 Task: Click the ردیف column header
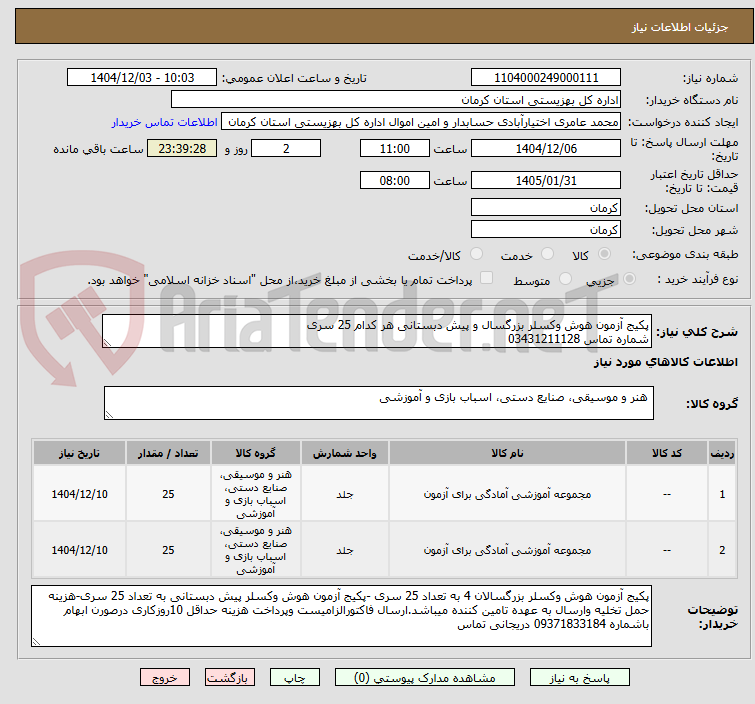click(722, 453)
